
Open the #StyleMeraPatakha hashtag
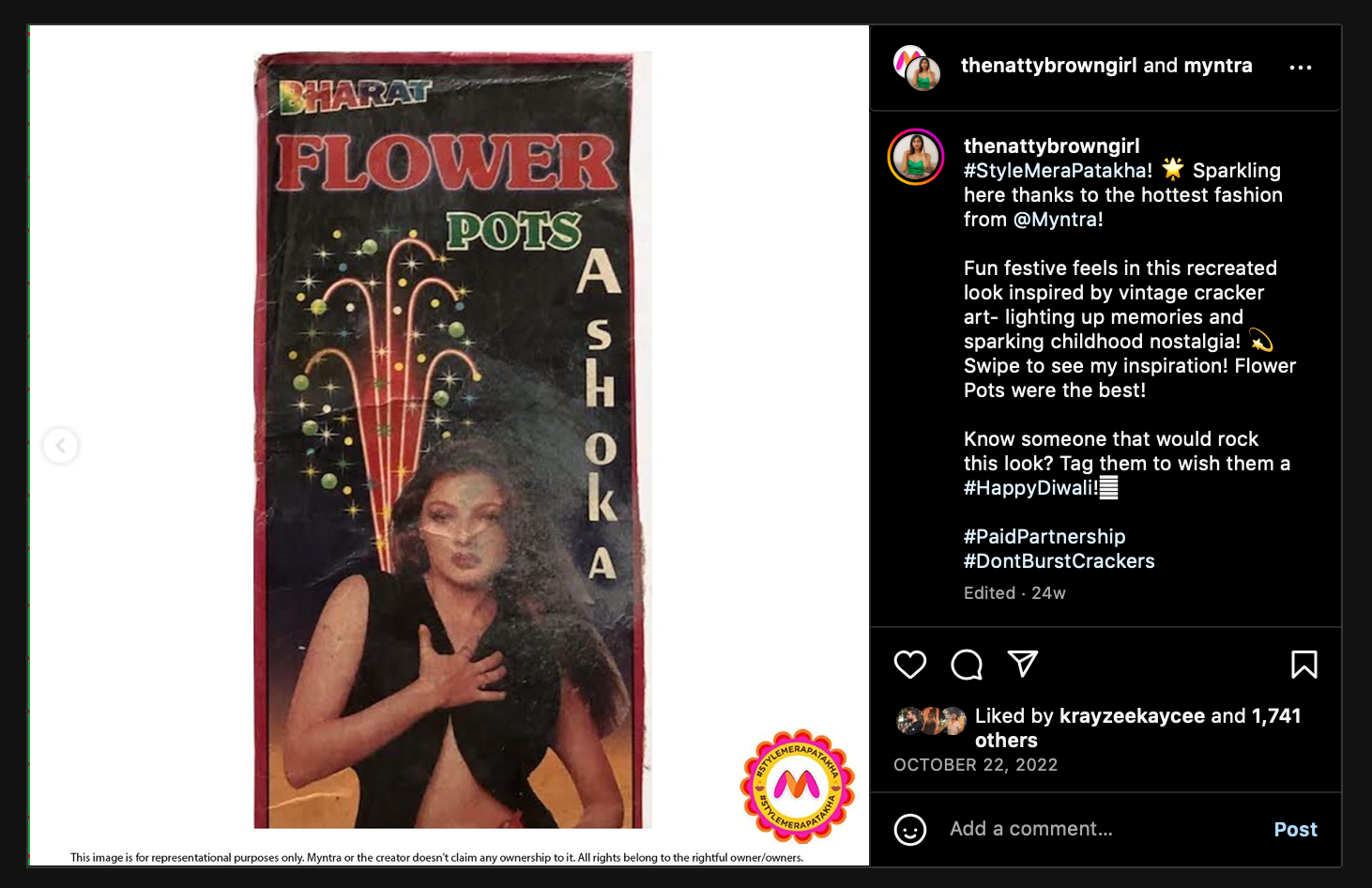1058,171
